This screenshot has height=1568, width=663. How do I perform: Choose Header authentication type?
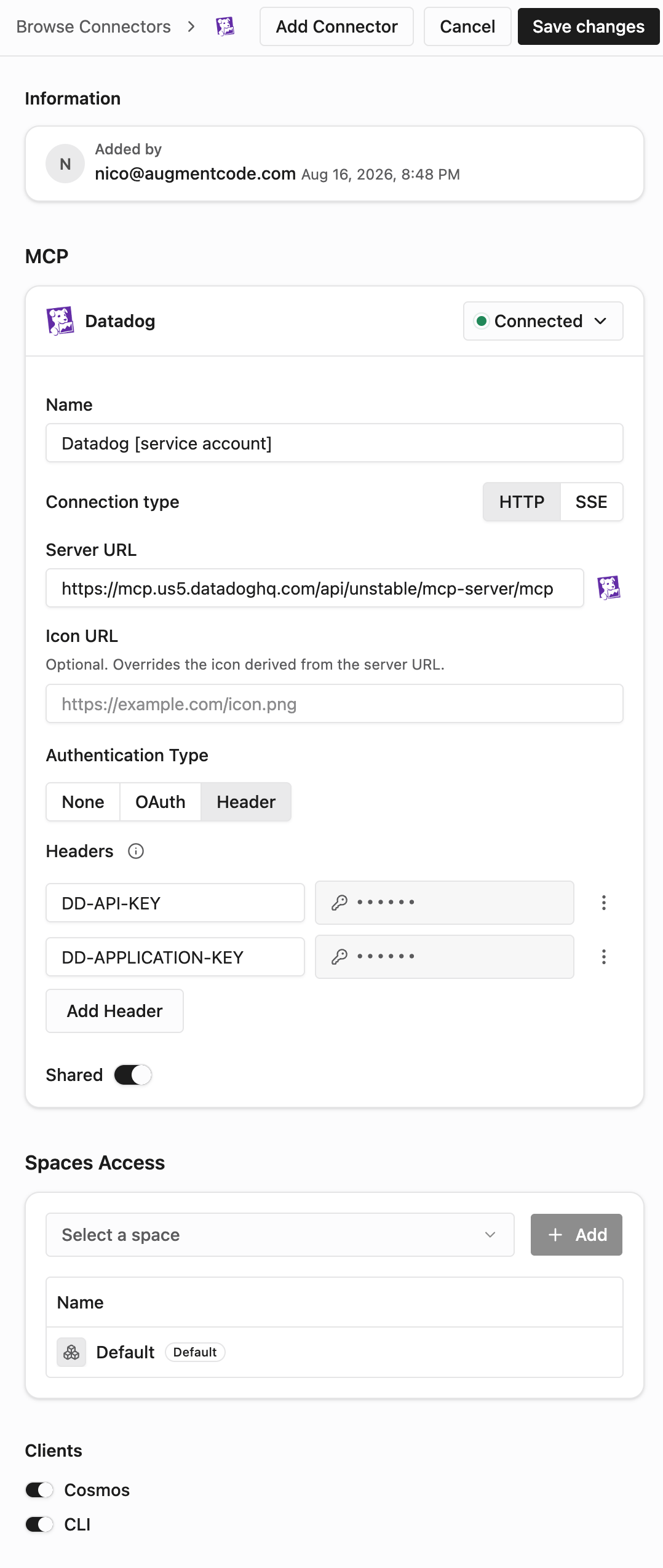[x=246, y=802]
